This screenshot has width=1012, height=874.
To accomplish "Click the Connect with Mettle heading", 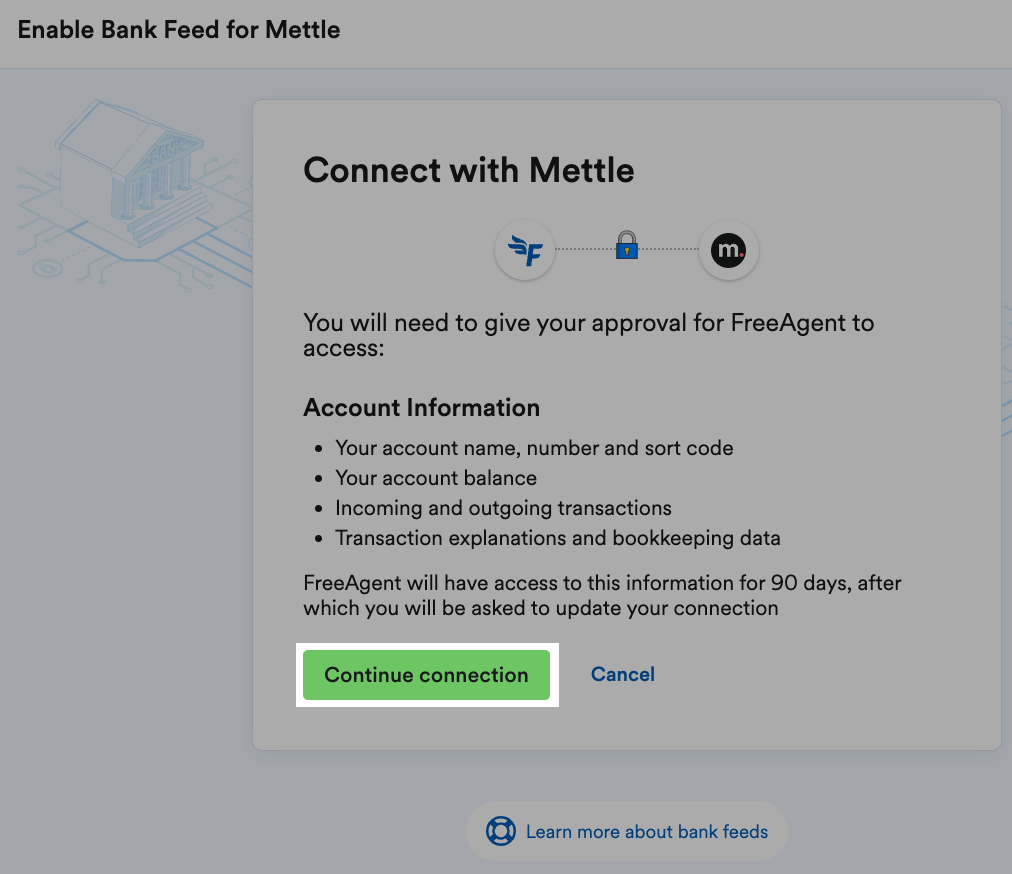I will (468, 170).
